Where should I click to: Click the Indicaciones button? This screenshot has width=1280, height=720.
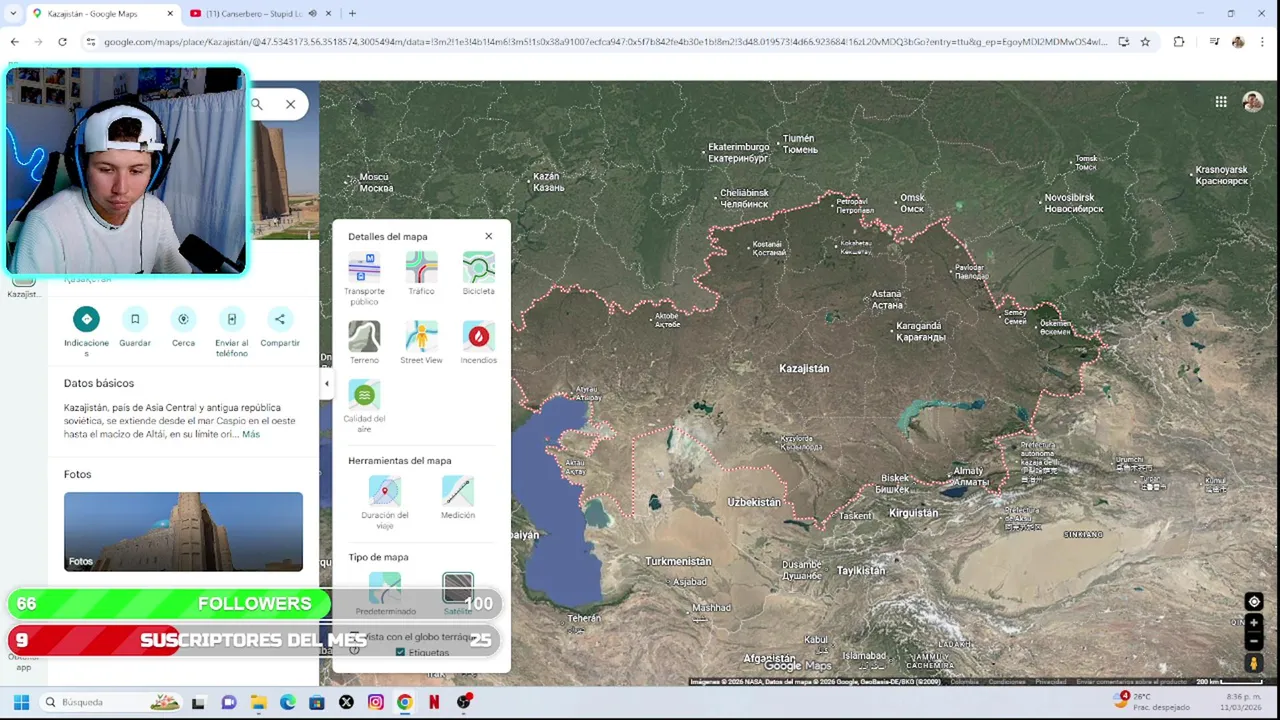86,332
